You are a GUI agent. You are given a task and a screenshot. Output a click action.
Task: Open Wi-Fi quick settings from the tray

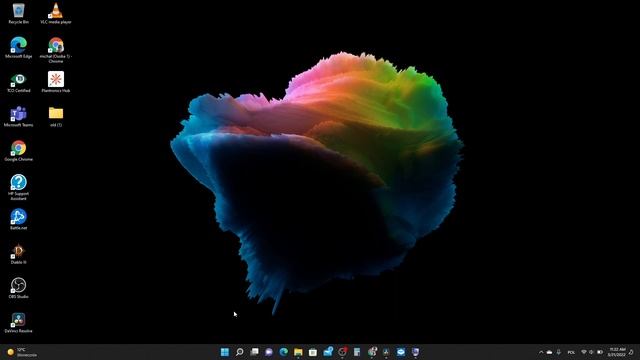coord(584,352)
